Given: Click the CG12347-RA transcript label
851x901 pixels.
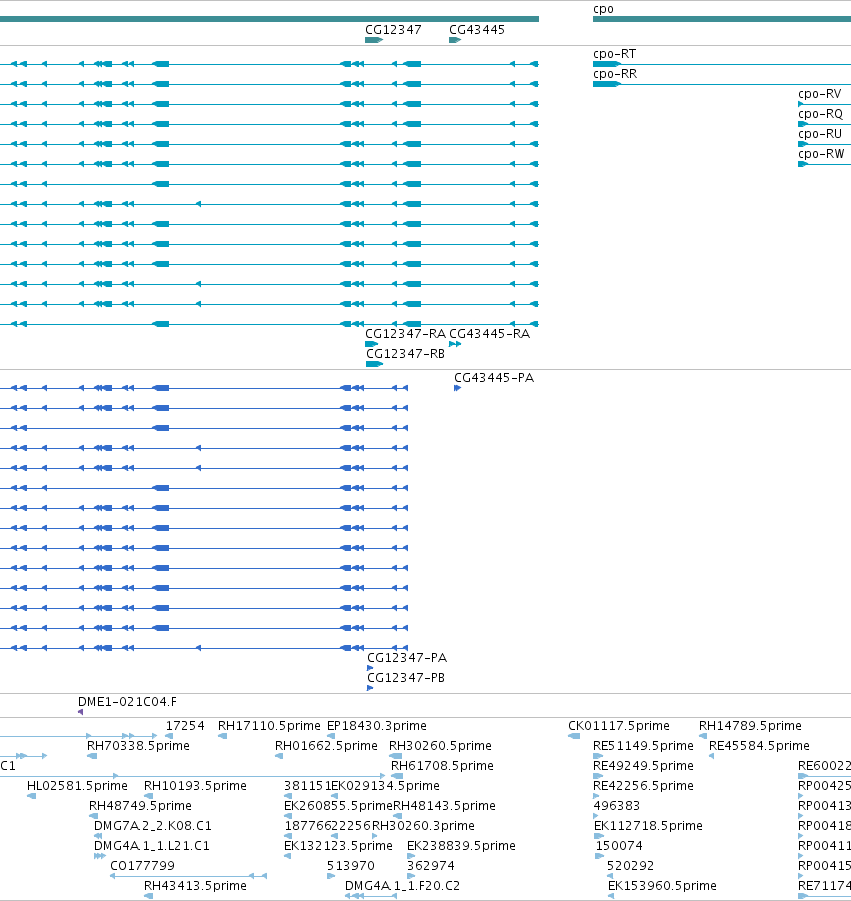Looking at the screenshot, I should click(x=406, y=334).
